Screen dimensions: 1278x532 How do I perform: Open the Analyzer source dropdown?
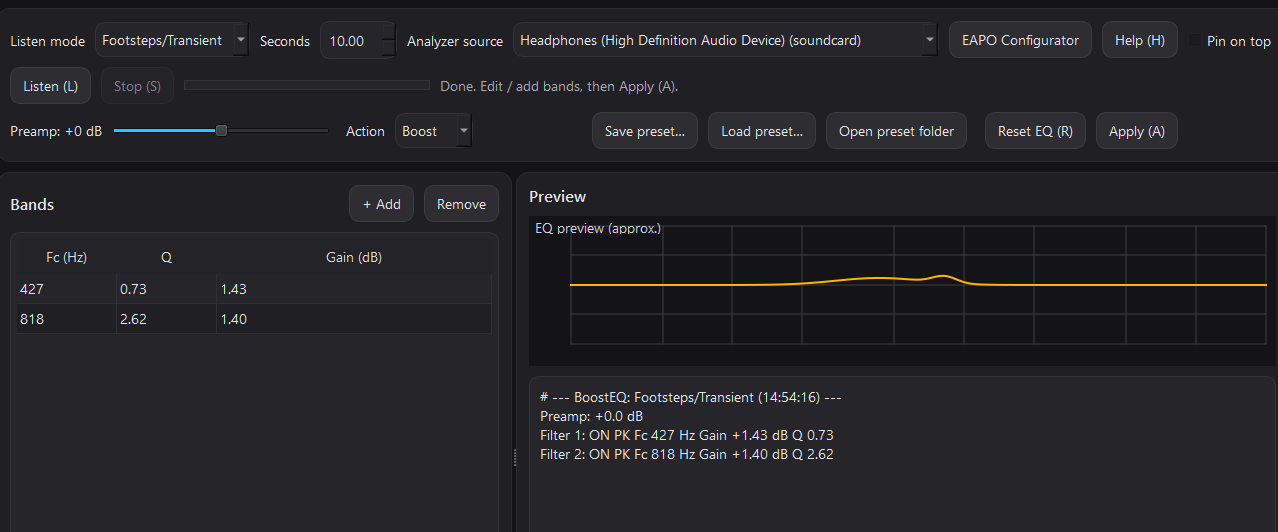coord(725,41)
